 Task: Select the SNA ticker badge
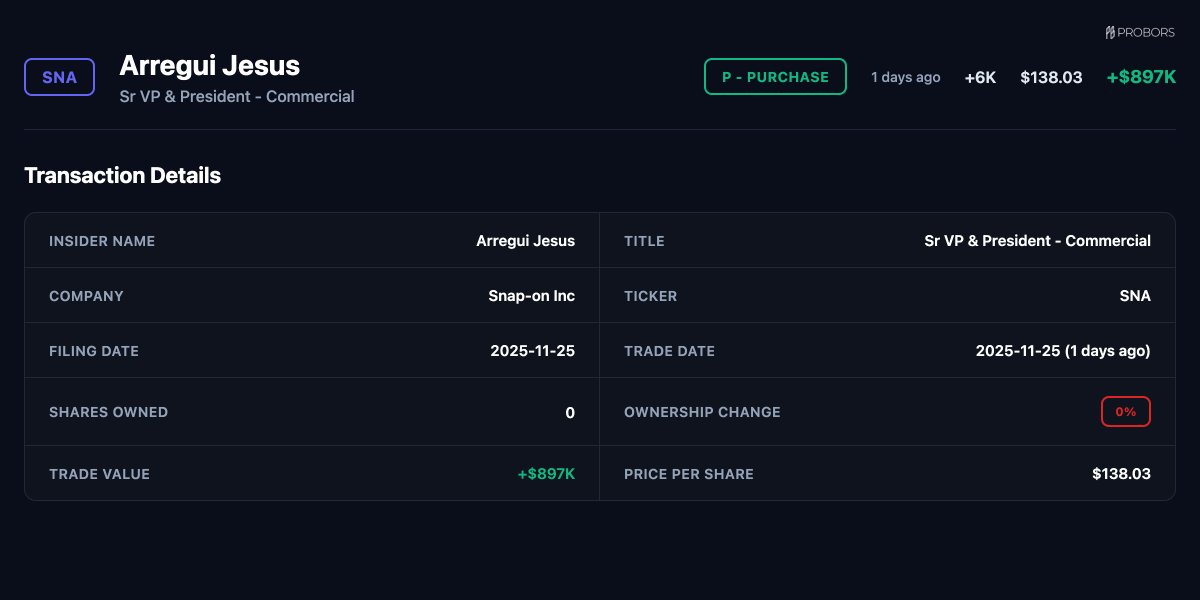pos(59,77)
